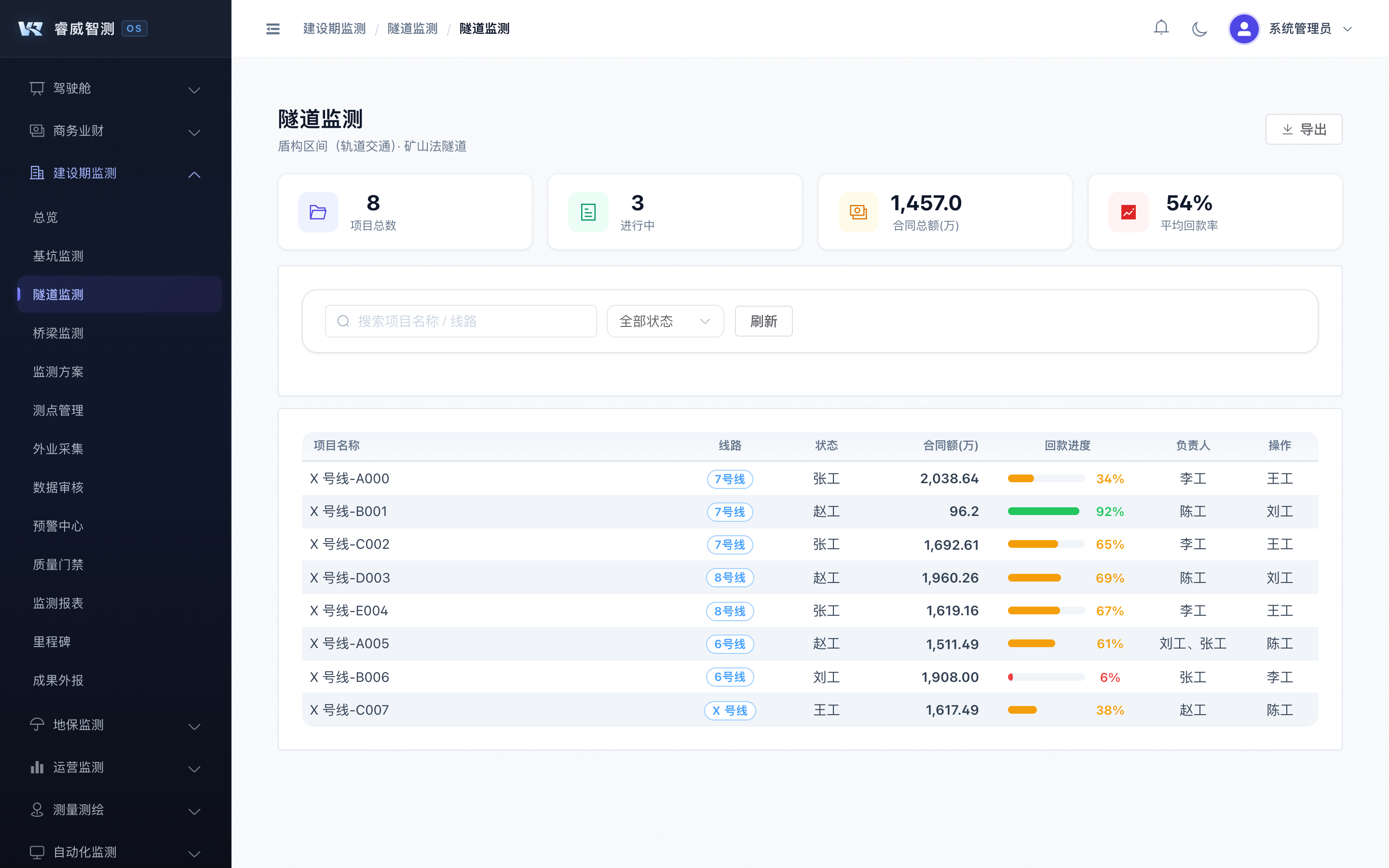The width and height of the screenshot is (1389, 868).
Task: Expand the 驾驶舱 sidebar menu
Action: pyautogui.click(x=115, y=88)
